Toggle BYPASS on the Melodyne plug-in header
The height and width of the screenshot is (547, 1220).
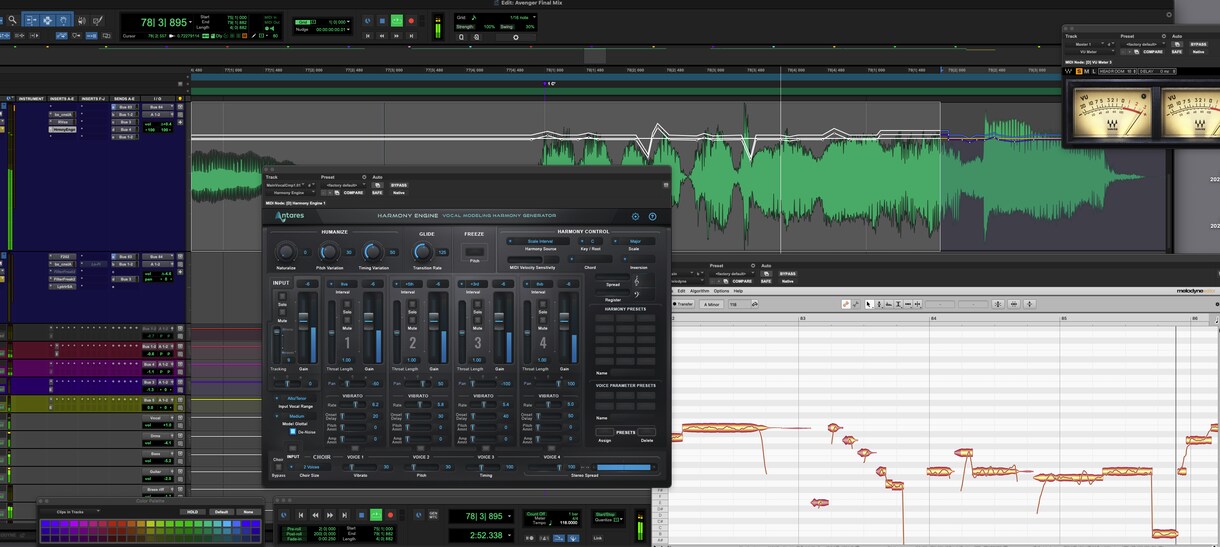pos(787,274)
